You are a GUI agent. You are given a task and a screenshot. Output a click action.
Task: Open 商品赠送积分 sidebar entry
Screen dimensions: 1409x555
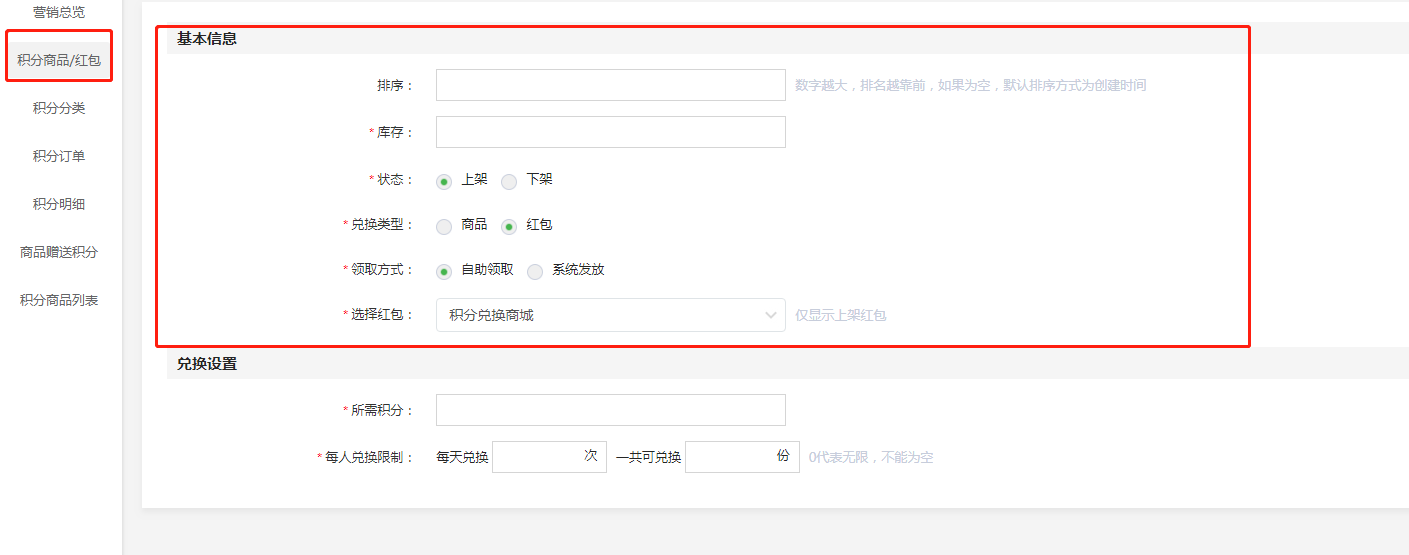pyautogui.click(x=59, y=252)
